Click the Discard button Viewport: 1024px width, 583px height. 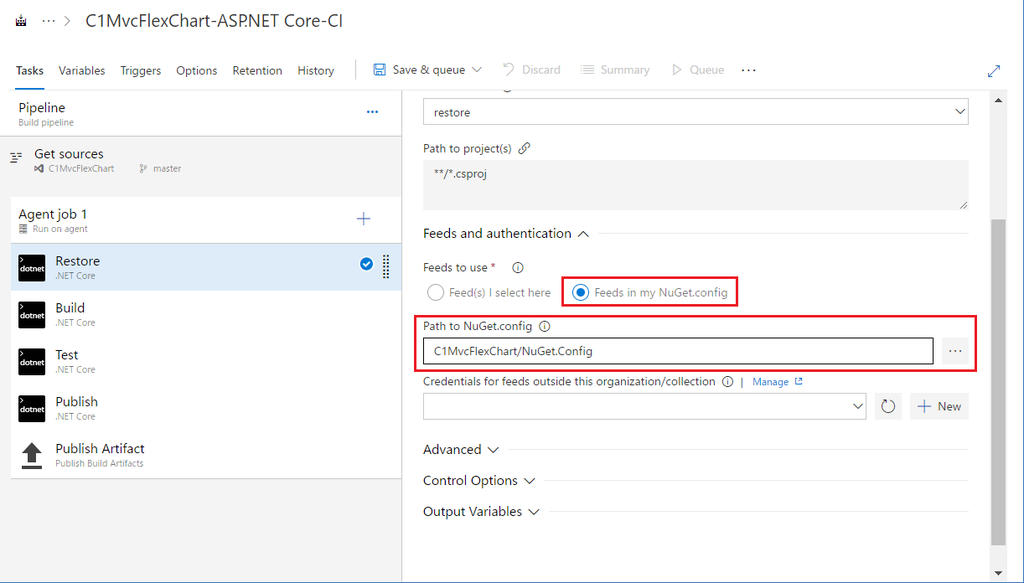click(x=532, y=70)
